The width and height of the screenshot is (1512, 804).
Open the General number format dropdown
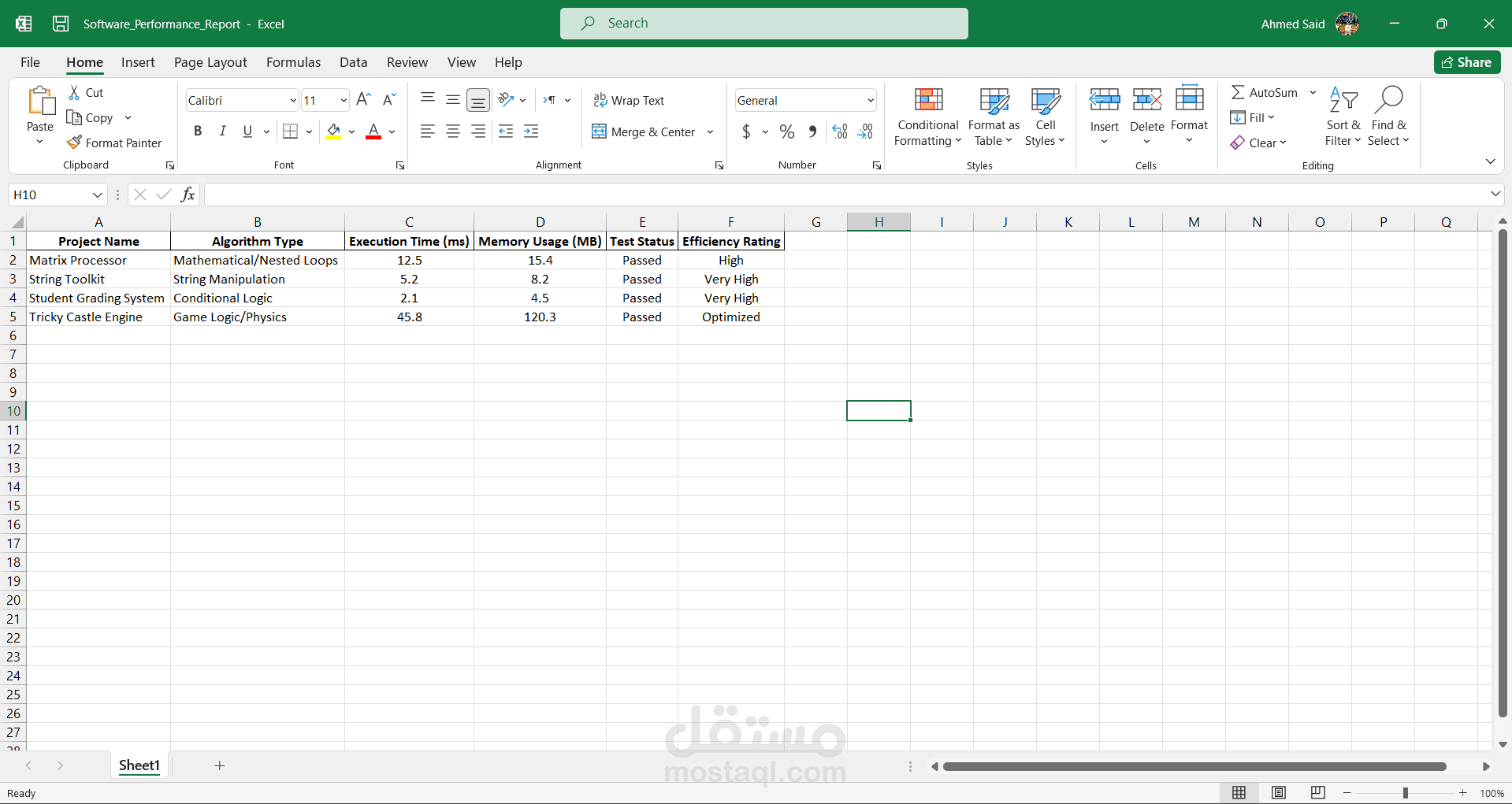point(871,100)
